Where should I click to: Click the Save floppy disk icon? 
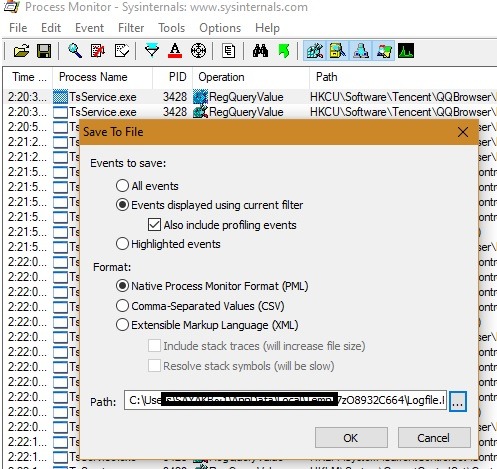coord(44,51)
